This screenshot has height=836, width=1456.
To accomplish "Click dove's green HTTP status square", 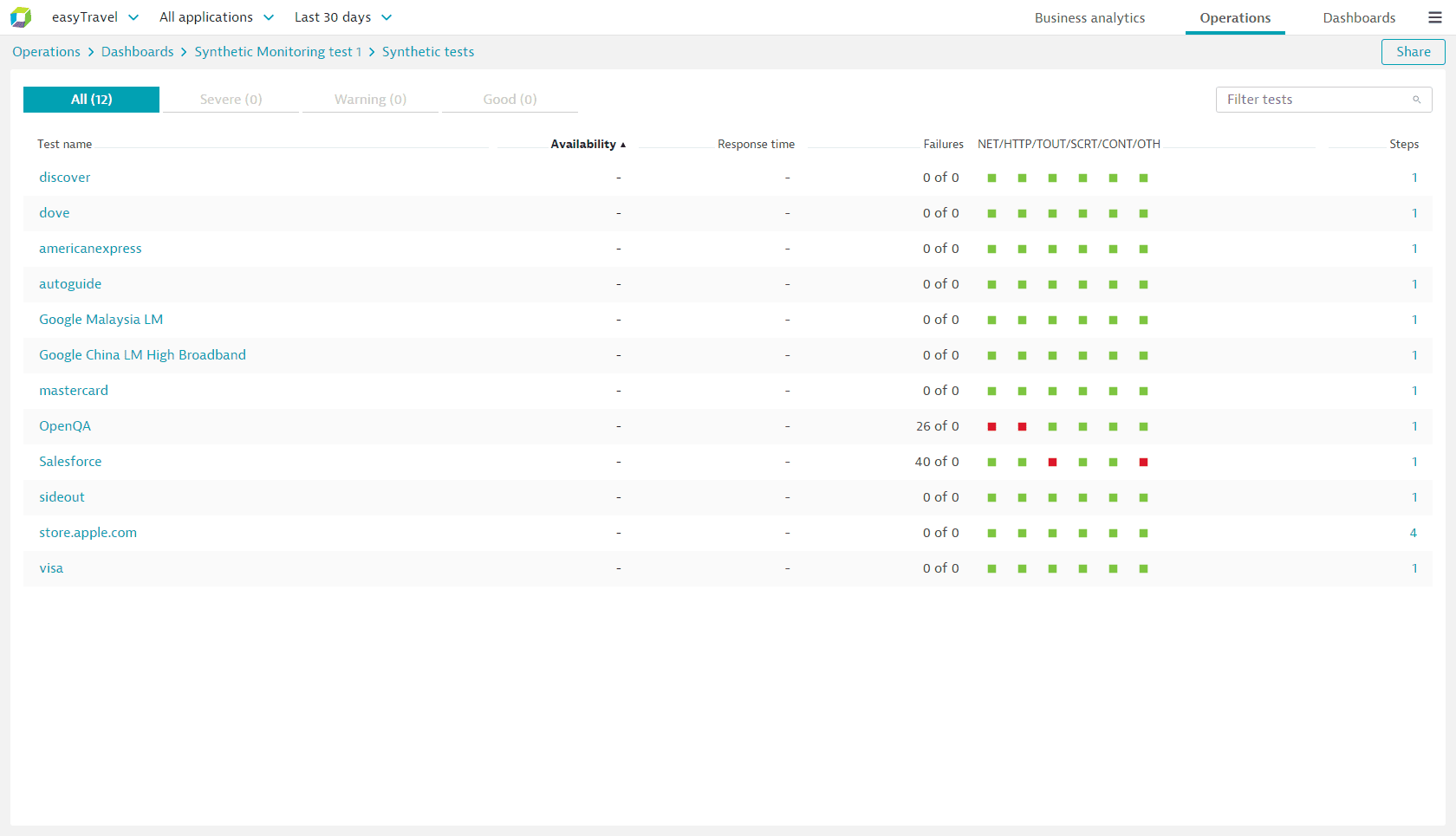I will [1023, 213].
